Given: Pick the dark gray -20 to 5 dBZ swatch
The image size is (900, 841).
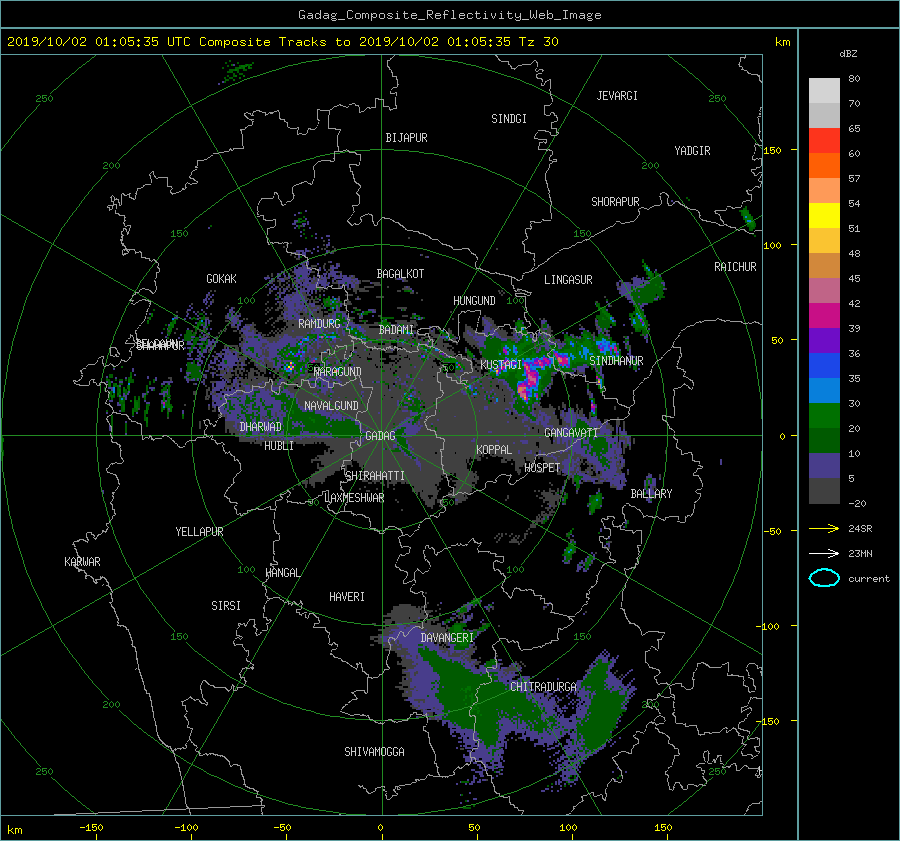Looking at the screenshot, I should click(824, 491).
